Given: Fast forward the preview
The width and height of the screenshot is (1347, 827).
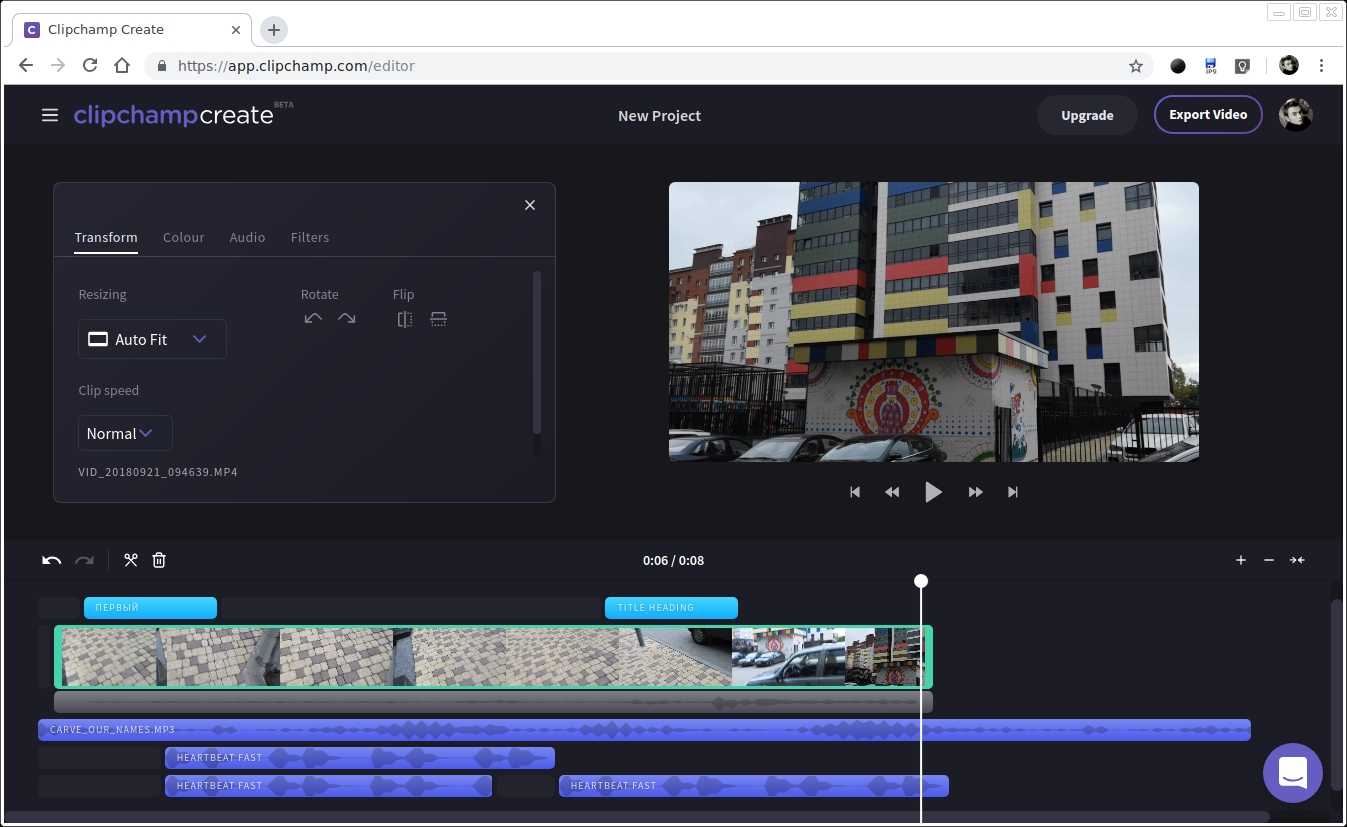Looking at the screenshot, I should [x=975, y=492].
